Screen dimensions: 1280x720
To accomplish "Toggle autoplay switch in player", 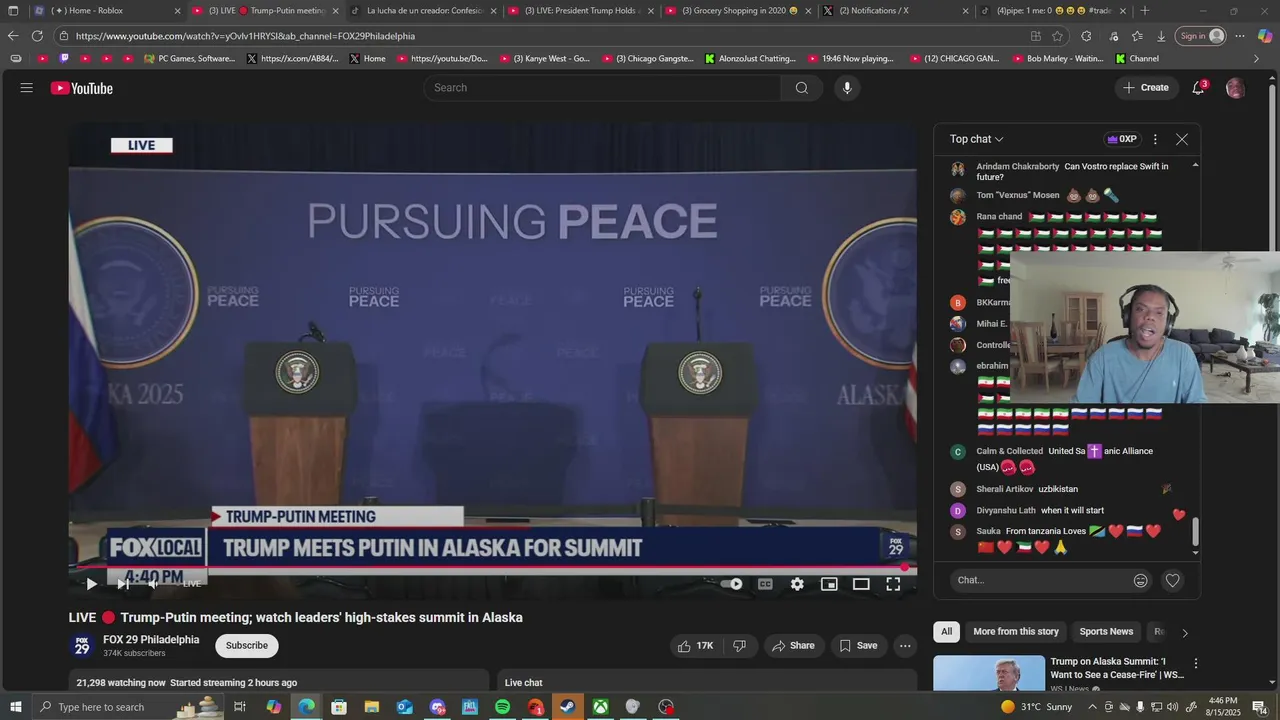I will tap(733, 584).
